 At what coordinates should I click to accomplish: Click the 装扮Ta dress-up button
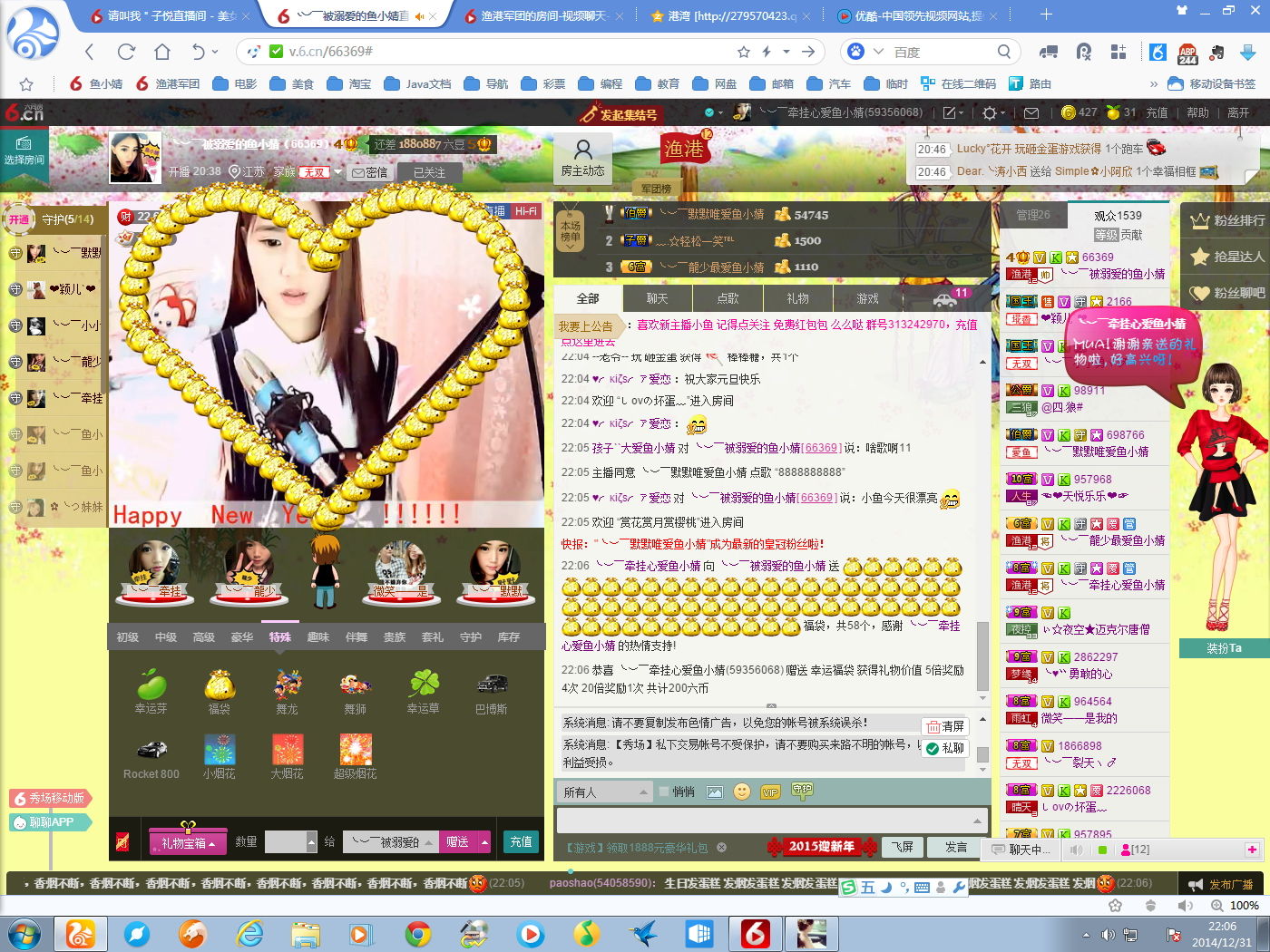(x=1224, y=648)
